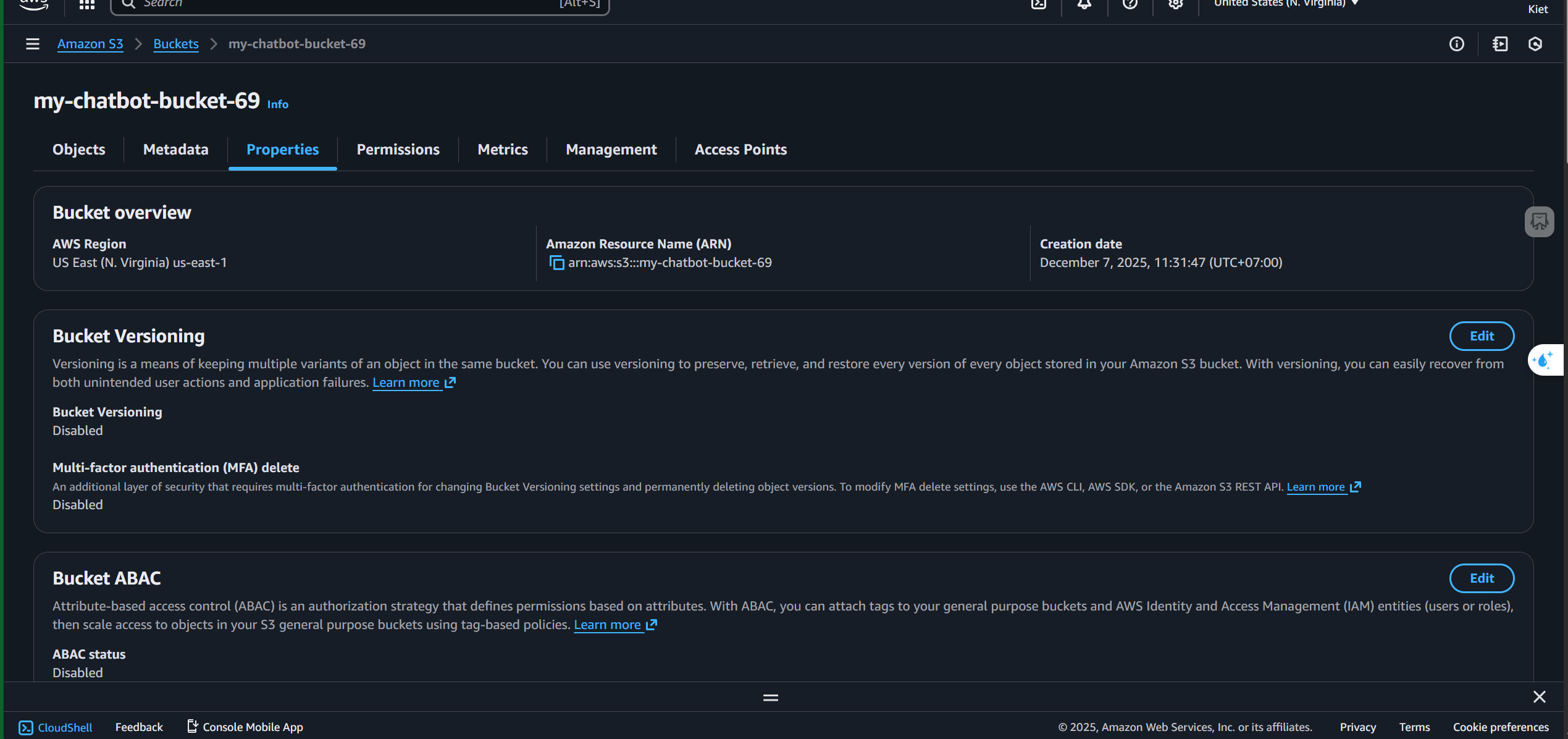This screenshot has height=739, width=1568.
Task: Open the help question mark icon
Action: click(1130, 4)
